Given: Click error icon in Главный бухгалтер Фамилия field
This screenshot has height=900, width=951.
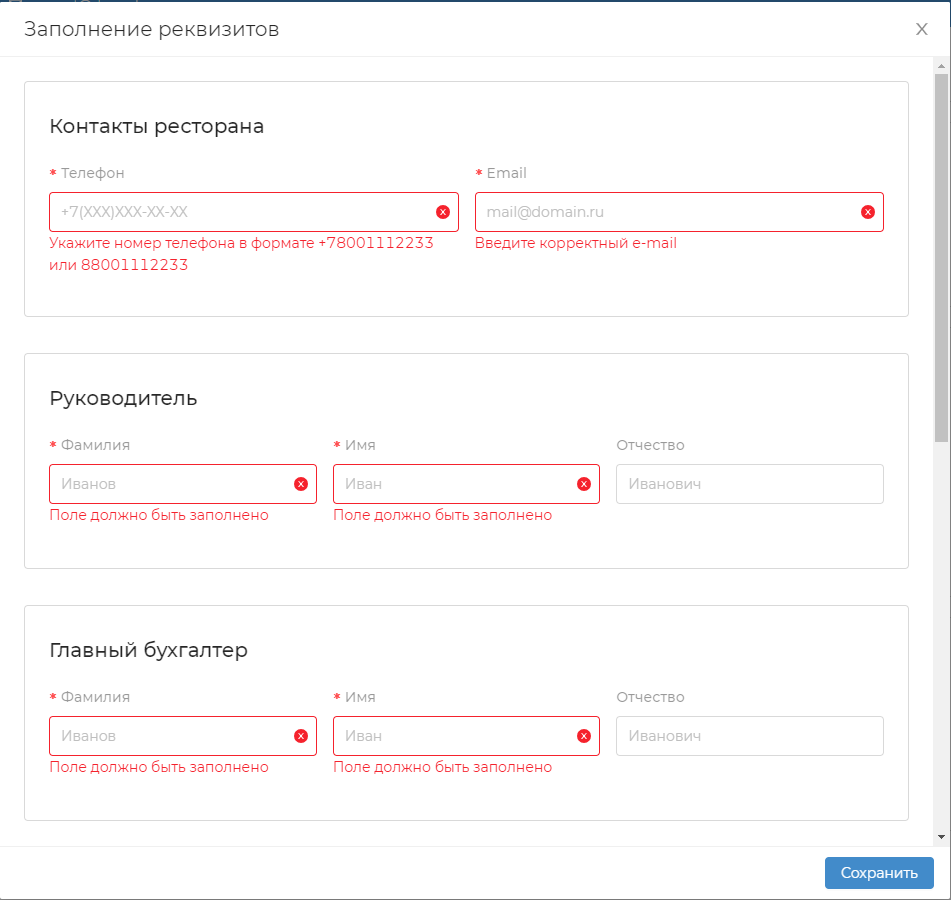Looking at the screenshot, I should point(301,736).
